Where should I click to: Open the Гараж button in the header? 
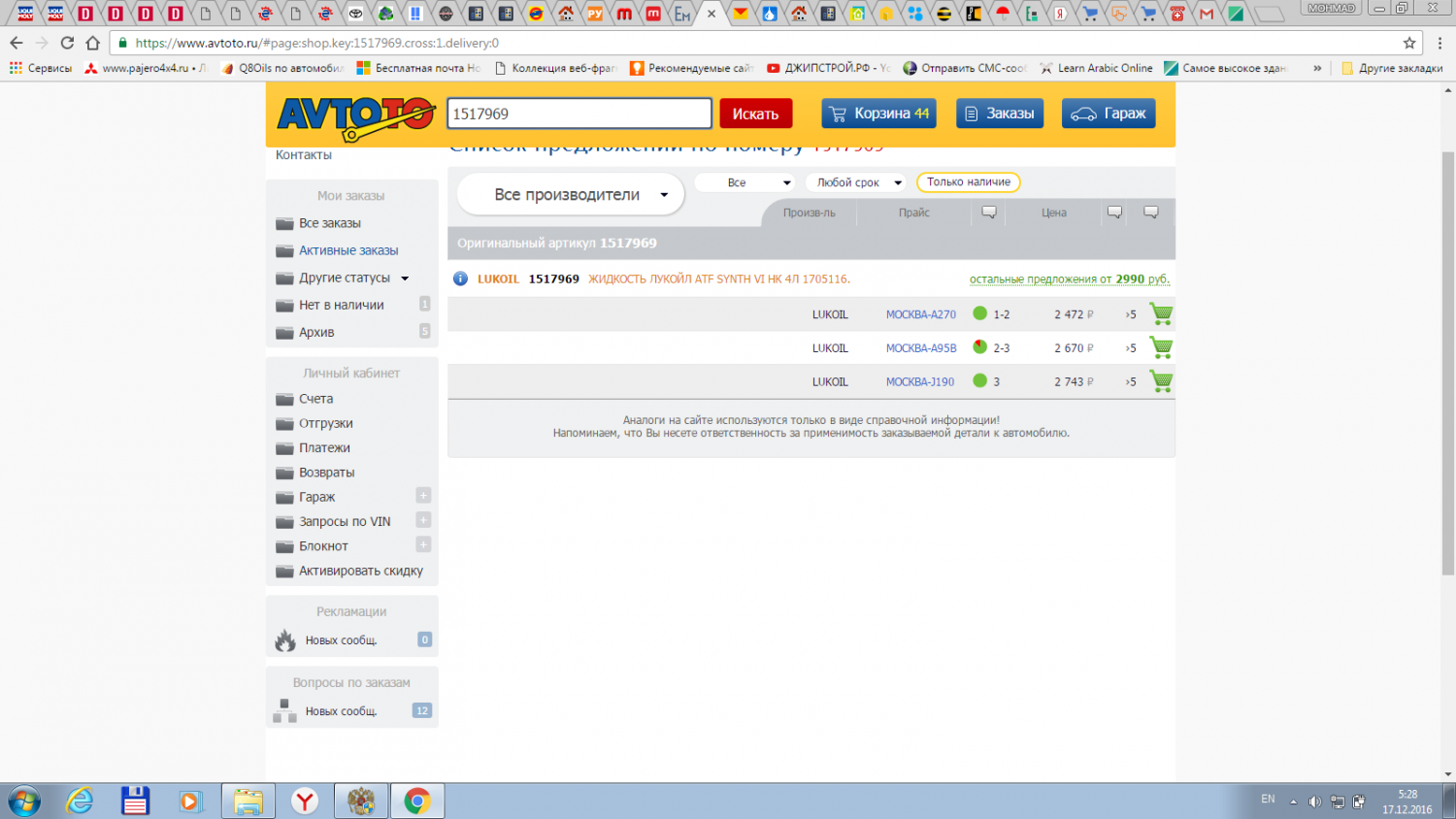[1109, 114]
